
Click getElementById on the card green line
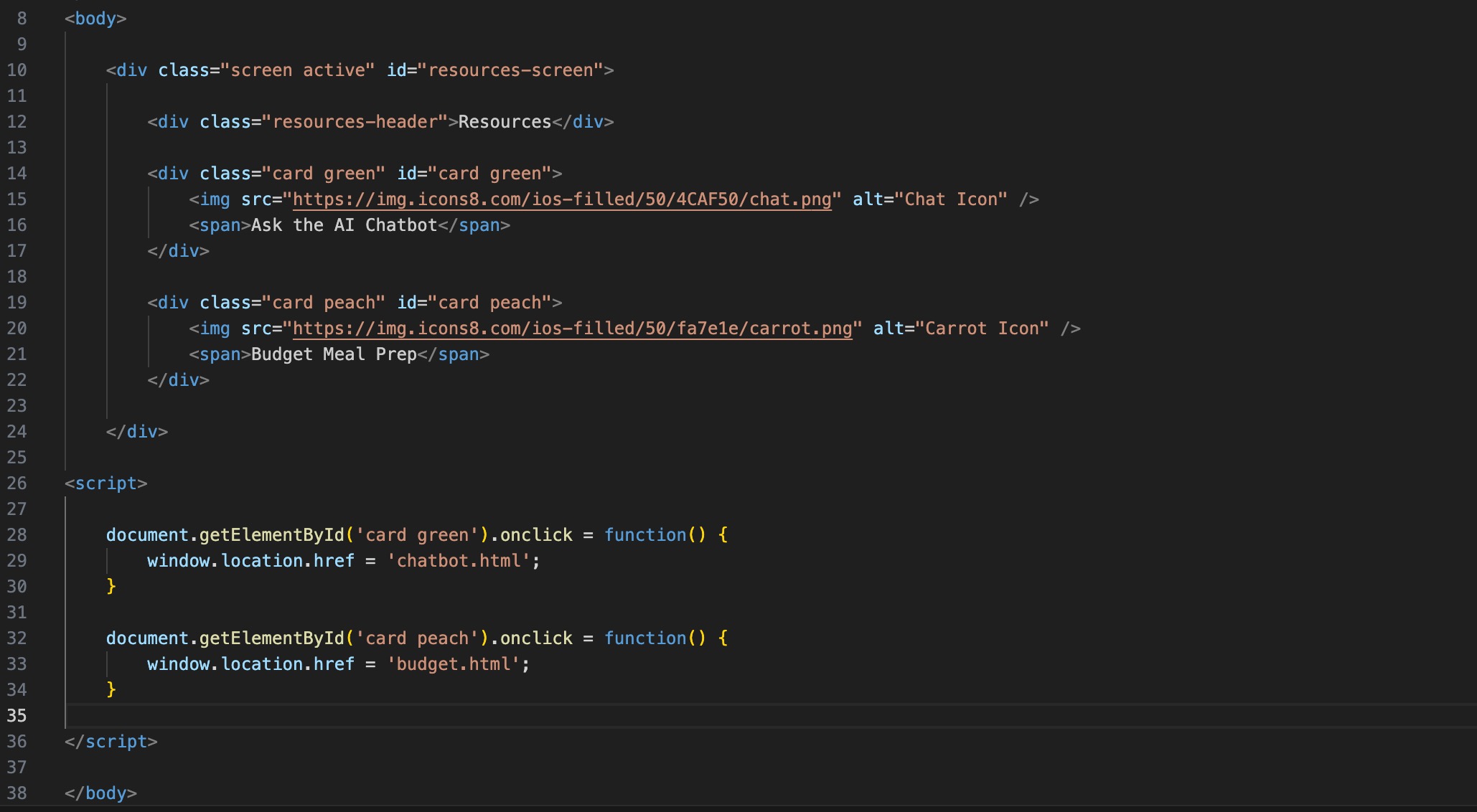[x=271, y=535]
